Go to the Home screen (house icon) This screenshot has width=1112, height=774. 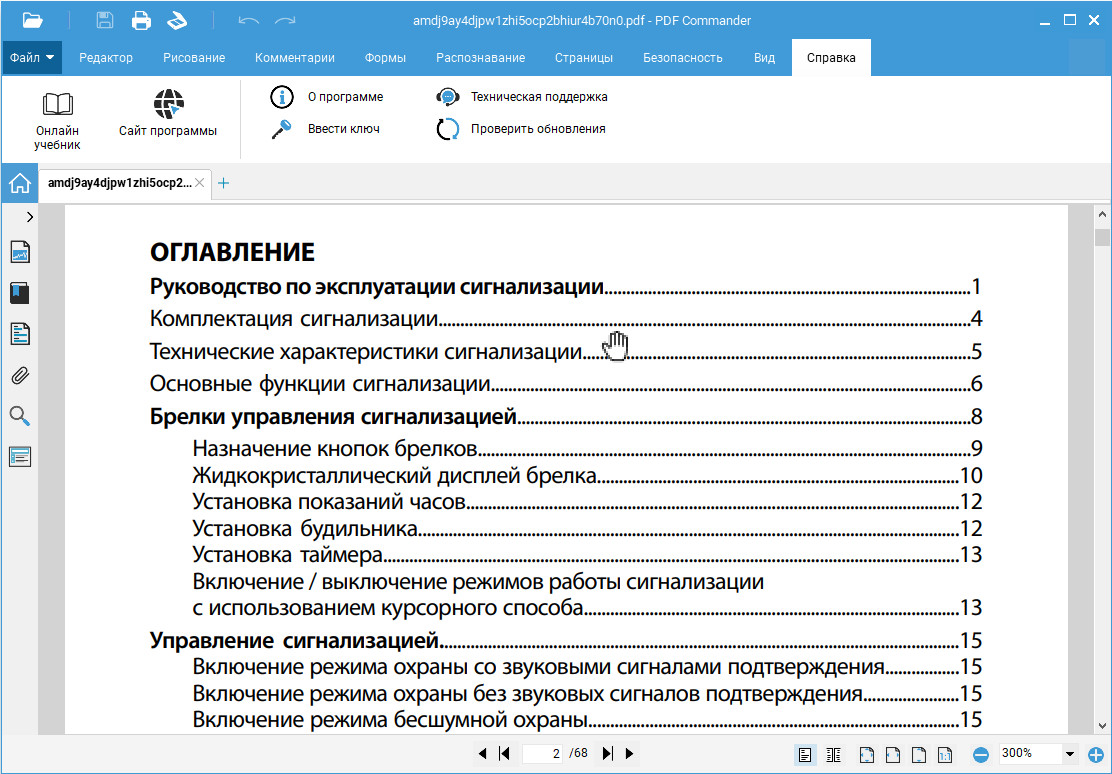point(19,184)
